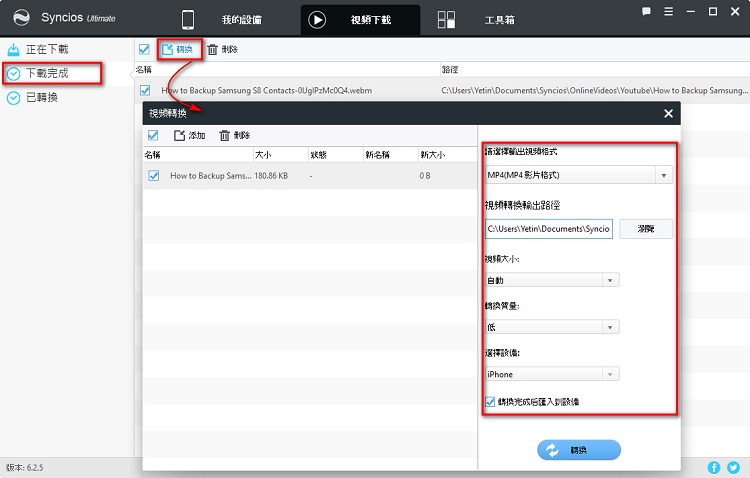Click the blue 轉換 convert button
Image resolution: width=750 pixels, height=478 pixels.
click(x=579, y=450)
